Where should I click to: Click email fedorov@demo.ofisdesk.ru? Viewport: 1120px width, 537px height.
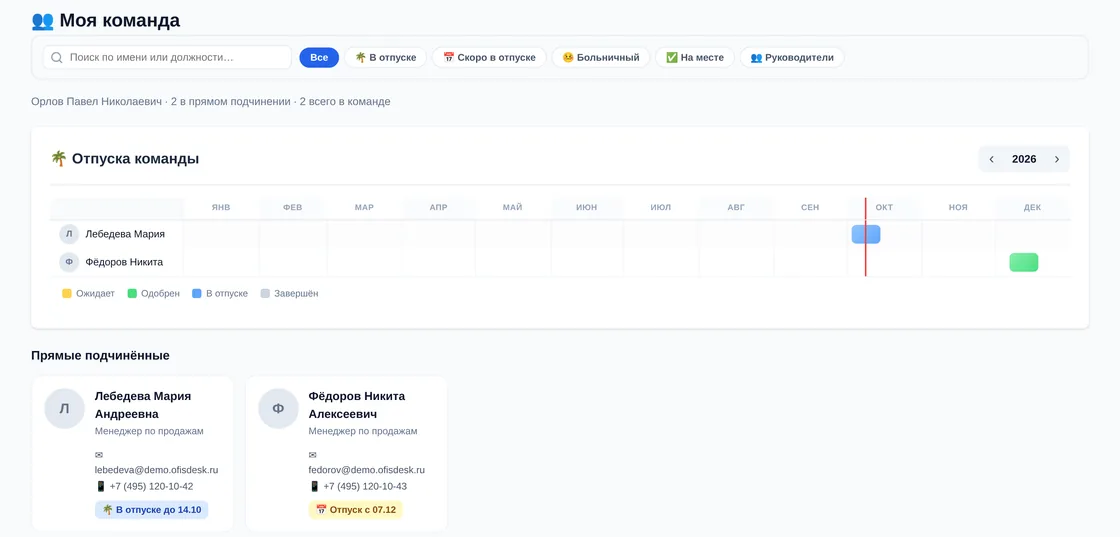[x=367, y=470]
